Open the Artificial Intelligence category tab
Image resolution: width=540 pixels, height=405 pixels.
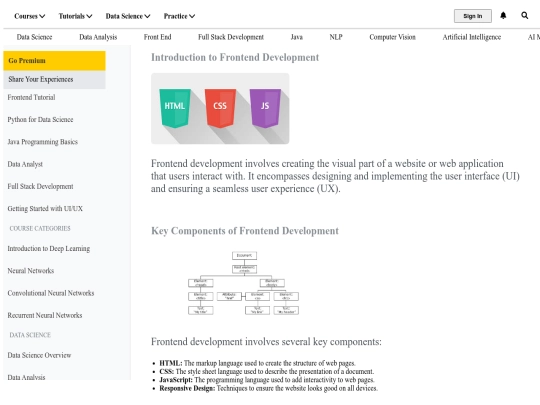coord(471,37)
